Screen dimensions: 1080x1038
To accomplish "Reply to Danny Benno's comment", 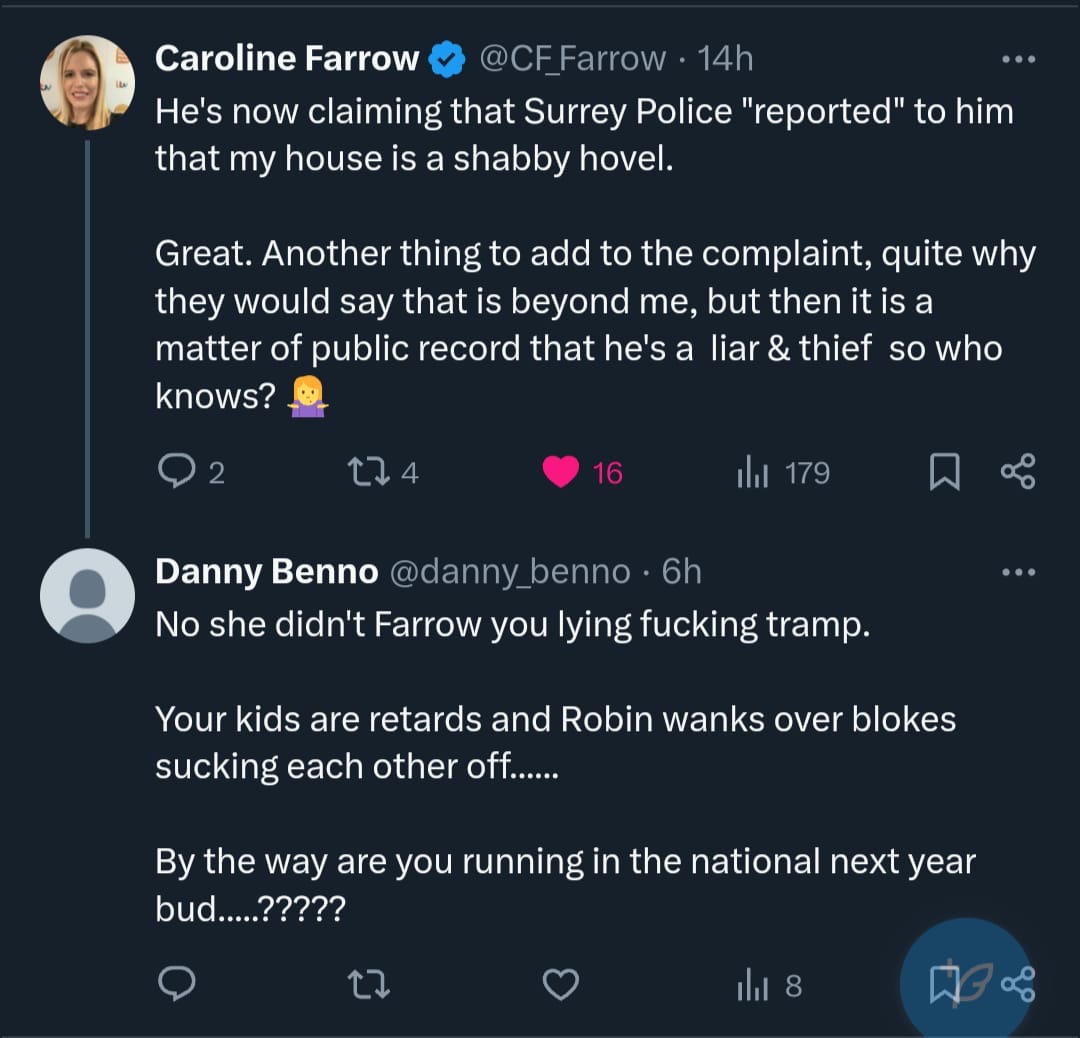I will [x=177, y=986].
